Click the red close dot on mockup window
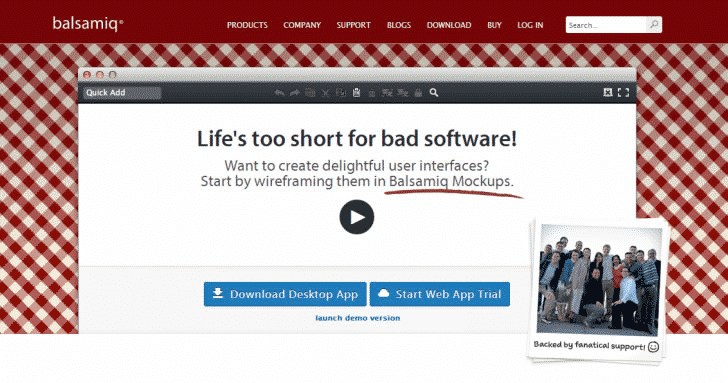This screenshot has height=383, width=728. 87,75
